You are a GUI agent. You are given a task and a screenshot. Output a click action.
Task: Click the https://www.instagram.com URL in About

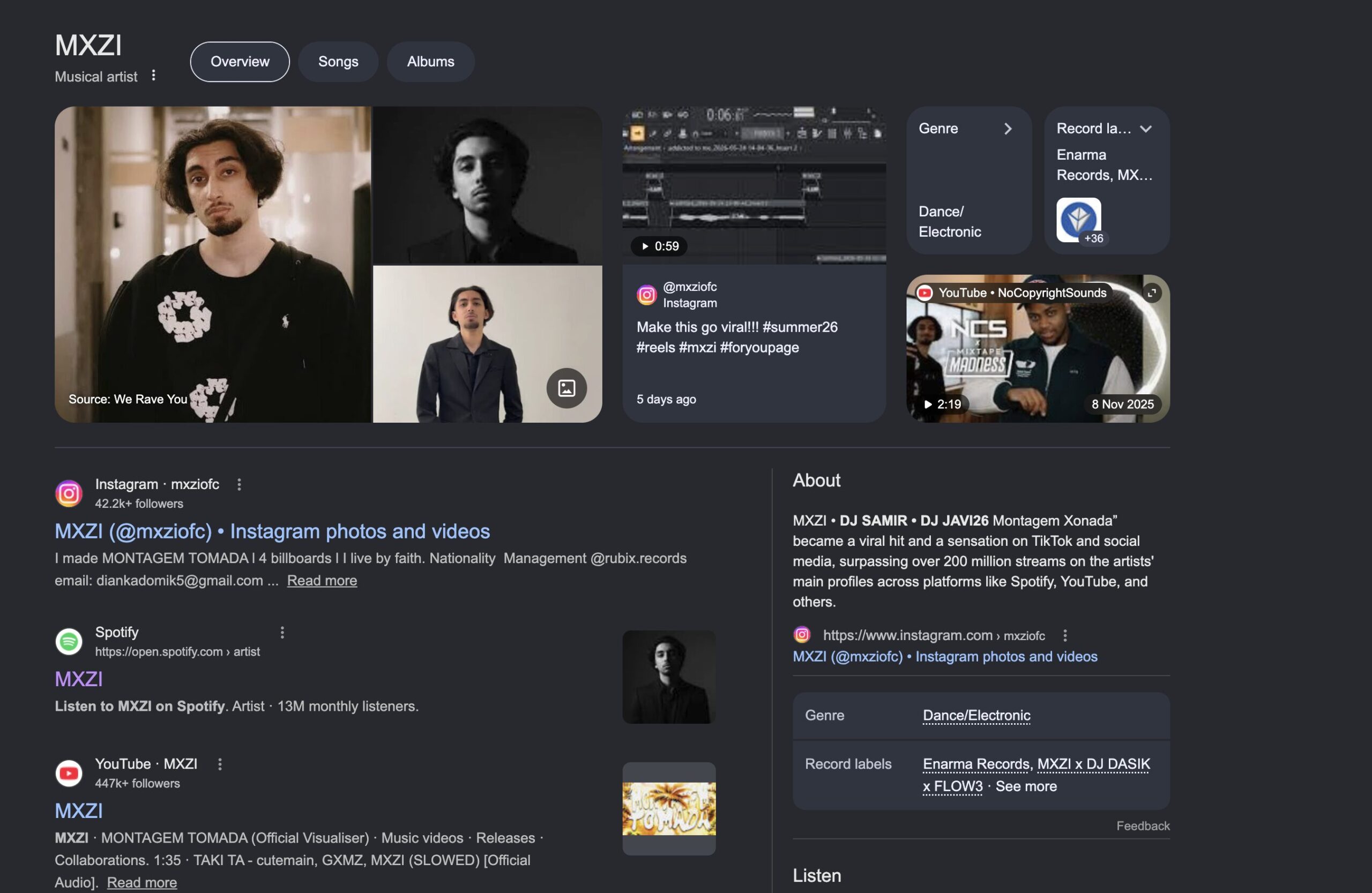tap(933, 635)
